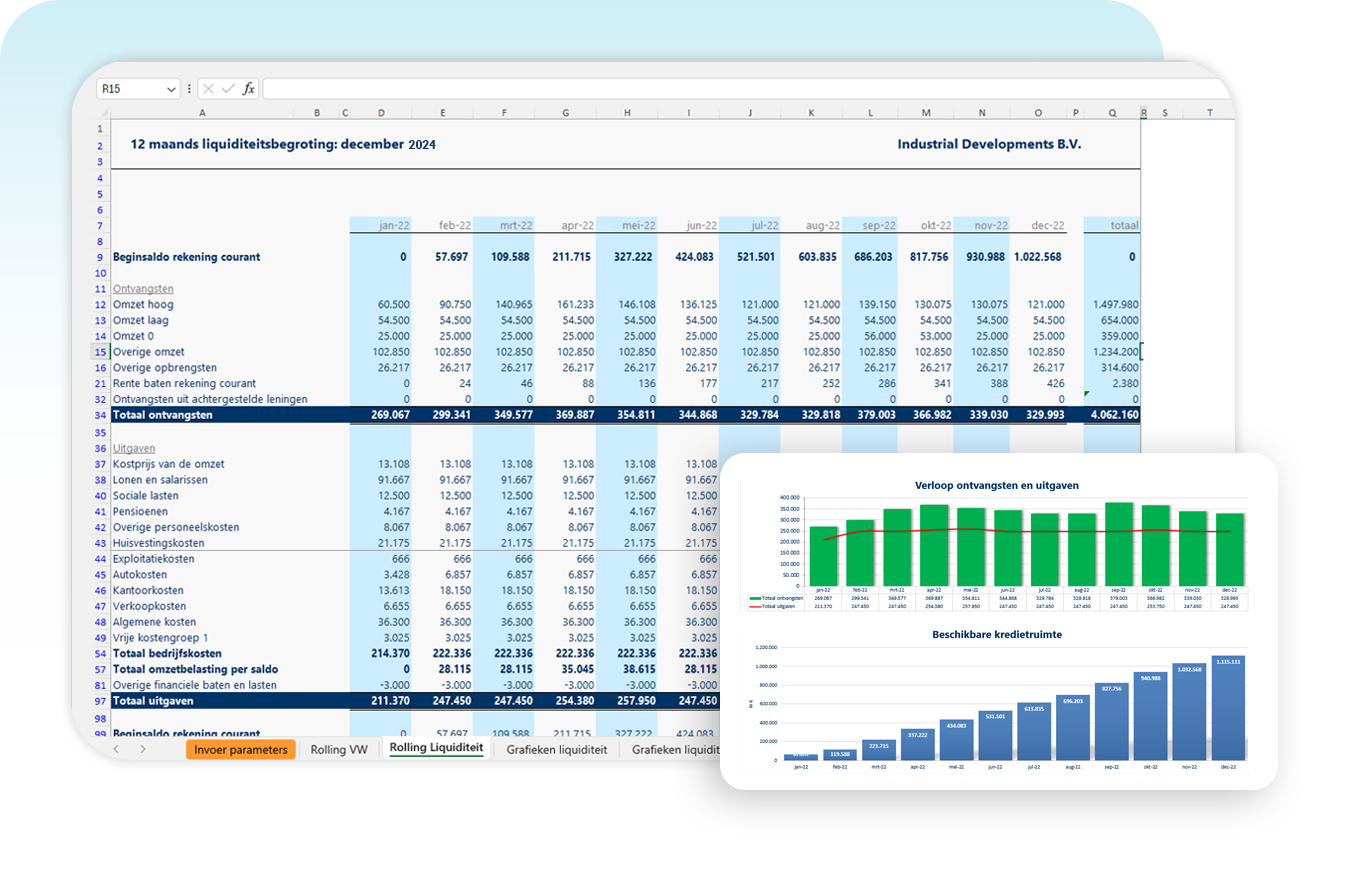Viewport: 1368px width, 894px height.
Task: Click the 'Vrije kostengroep 1' label
Action: point(161,638)
